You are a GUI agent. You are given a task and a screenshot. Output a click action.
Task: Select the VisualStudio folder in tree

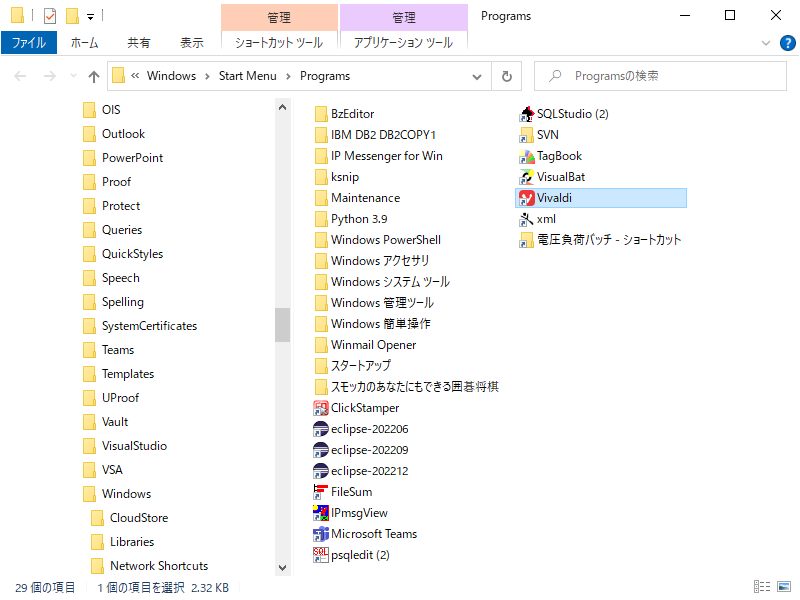pos(134,445)
